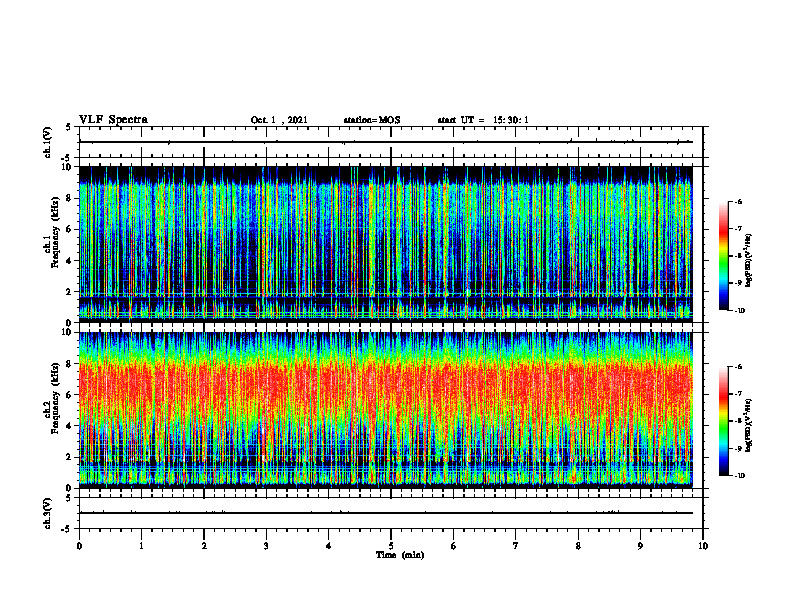The width and height of the screenshot is (792, 612).
Task: Click the time axis tick label "3"
Action: point(266,546)
